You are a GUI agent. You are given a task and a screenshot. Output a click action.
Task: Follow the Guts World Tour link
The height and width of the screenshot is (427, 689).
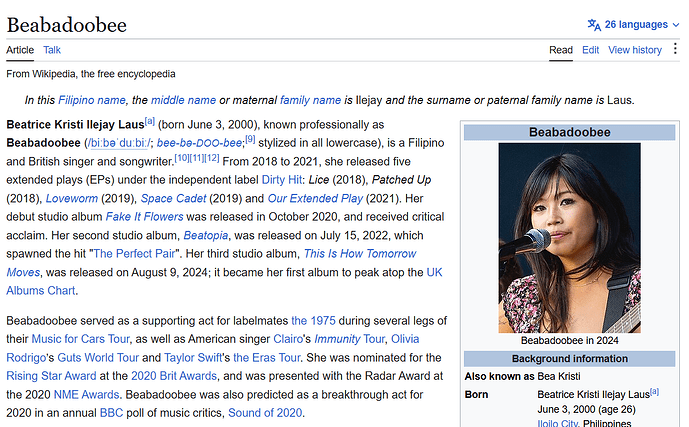tap(98, 358)
